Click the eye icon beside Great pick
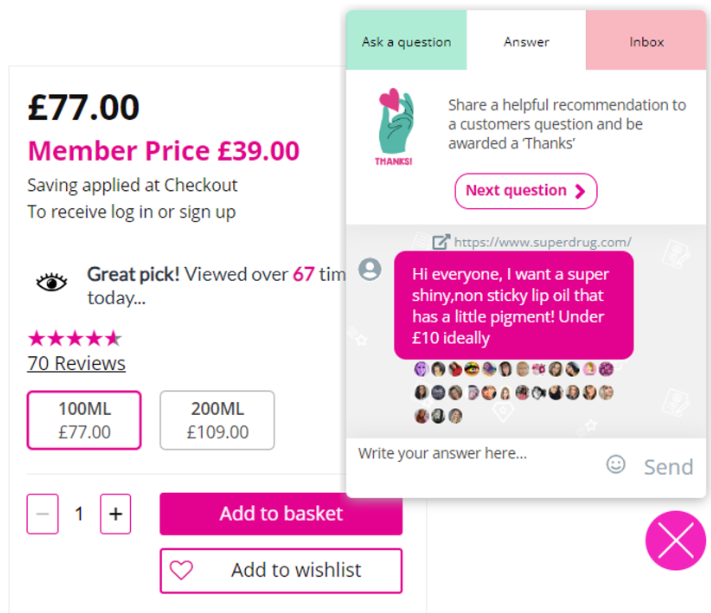Viewport: 711px width, 613px height. pos(52,283)
